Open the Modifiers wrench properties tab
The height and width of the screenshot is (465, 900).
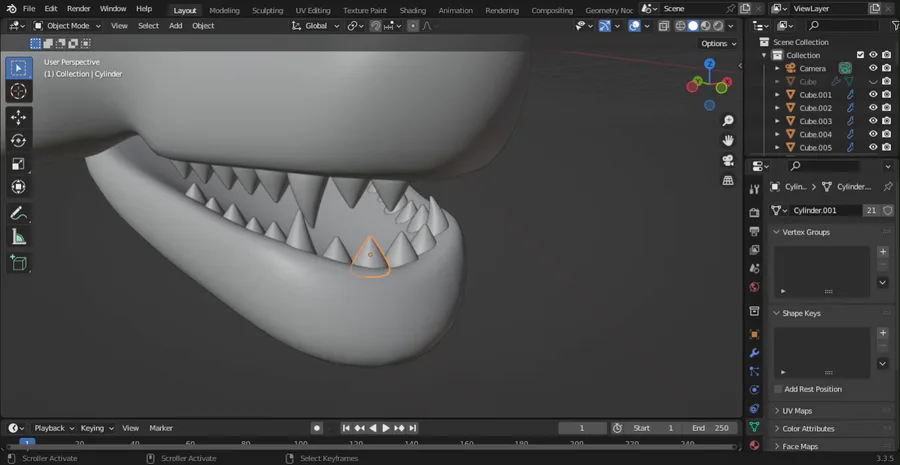point(755,353)
